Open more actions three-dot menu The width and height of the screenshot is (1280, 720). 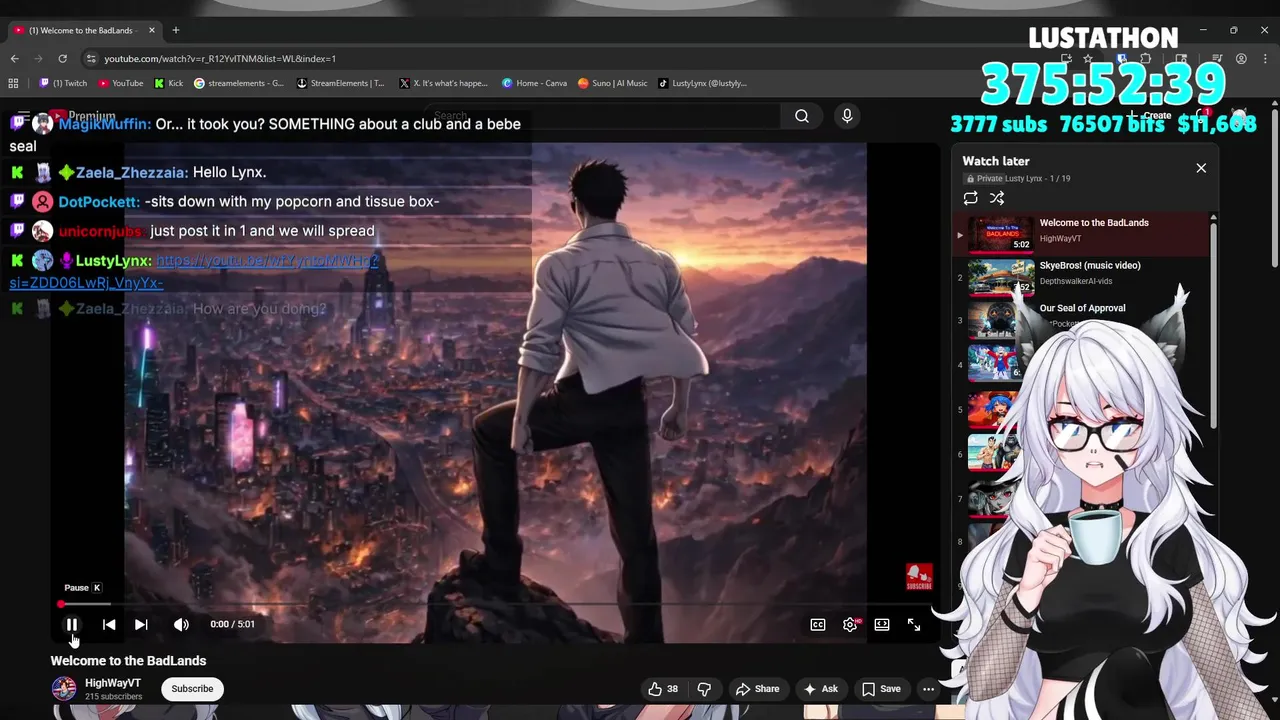[928, 689]
